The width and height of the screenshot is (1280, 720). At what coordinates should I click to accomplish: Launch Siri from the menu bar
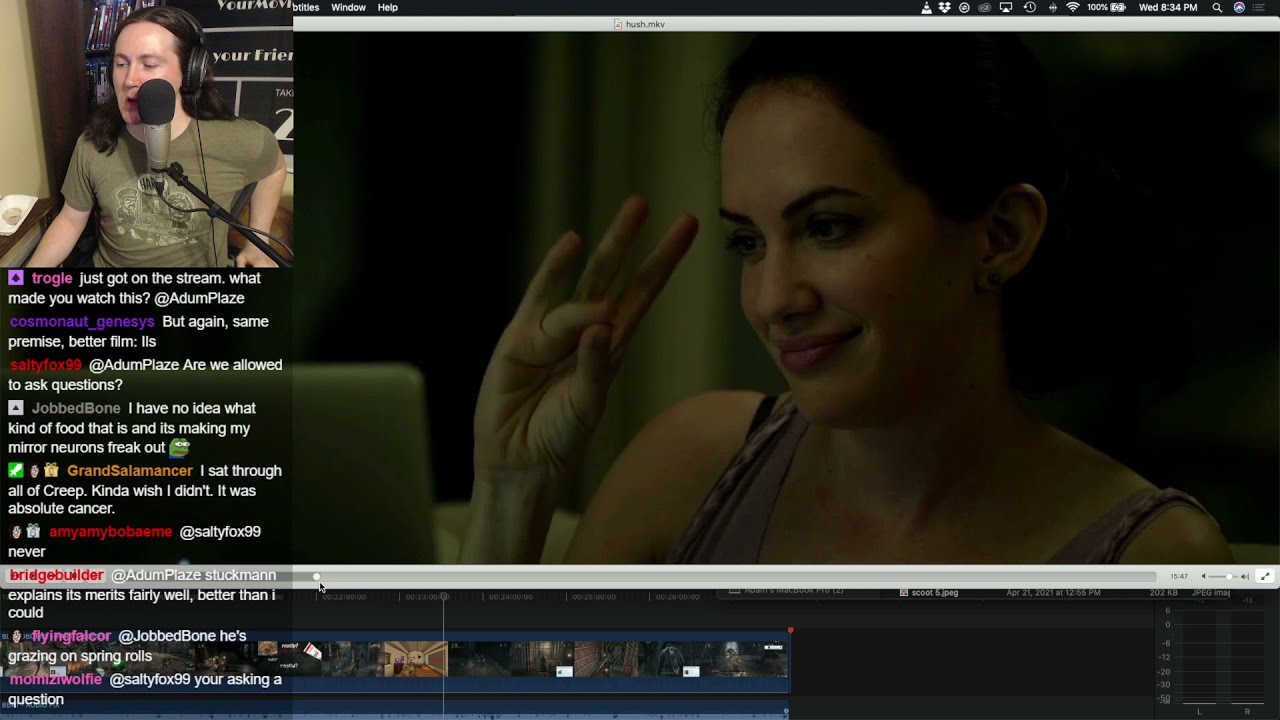point(1239,8)
